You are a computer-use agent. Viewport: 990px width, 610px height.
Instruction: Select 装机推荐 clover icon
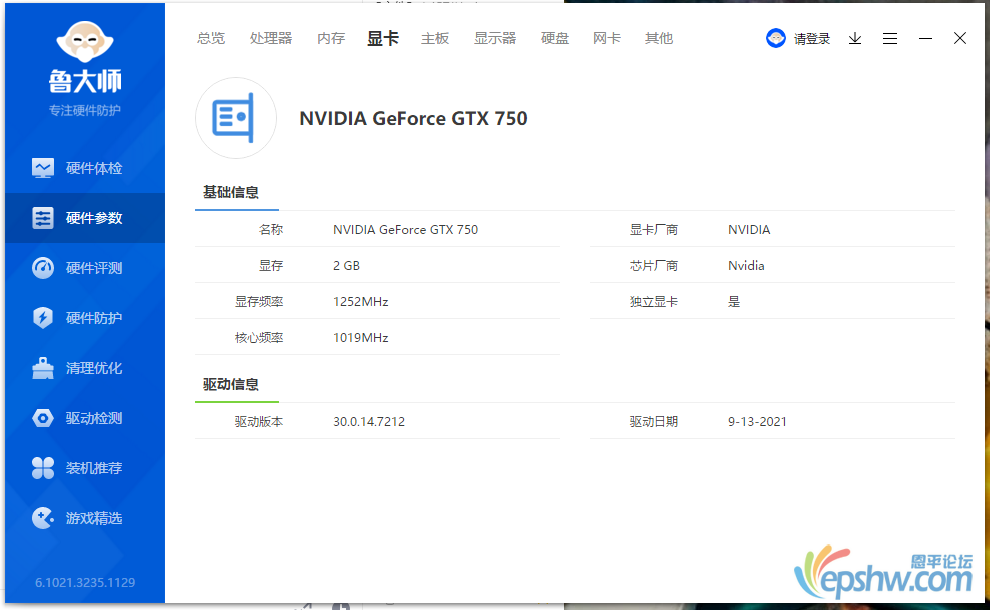(43, 468)
